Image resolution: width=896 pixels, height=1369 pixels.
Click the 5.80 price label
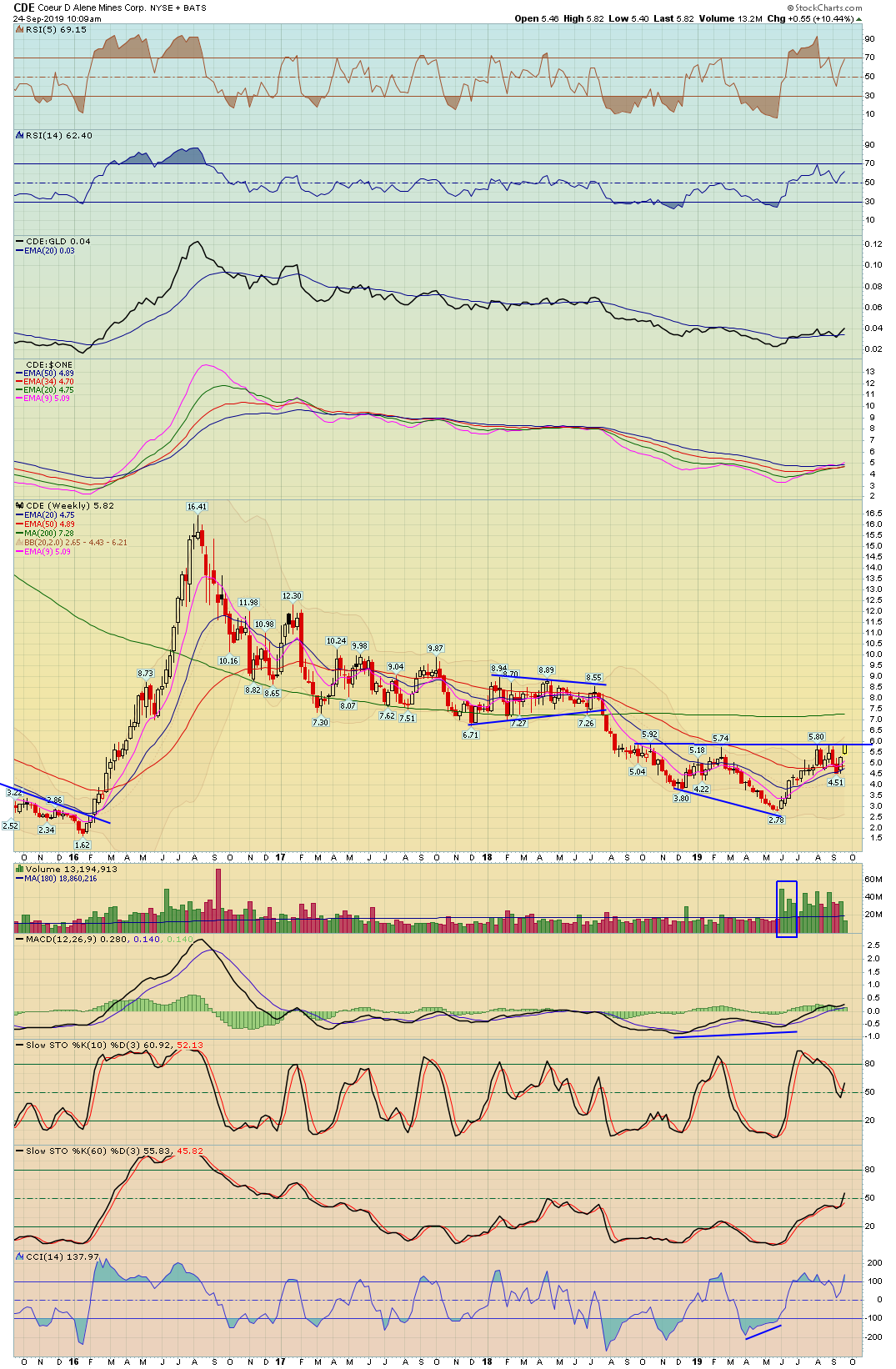pos(816,736)
